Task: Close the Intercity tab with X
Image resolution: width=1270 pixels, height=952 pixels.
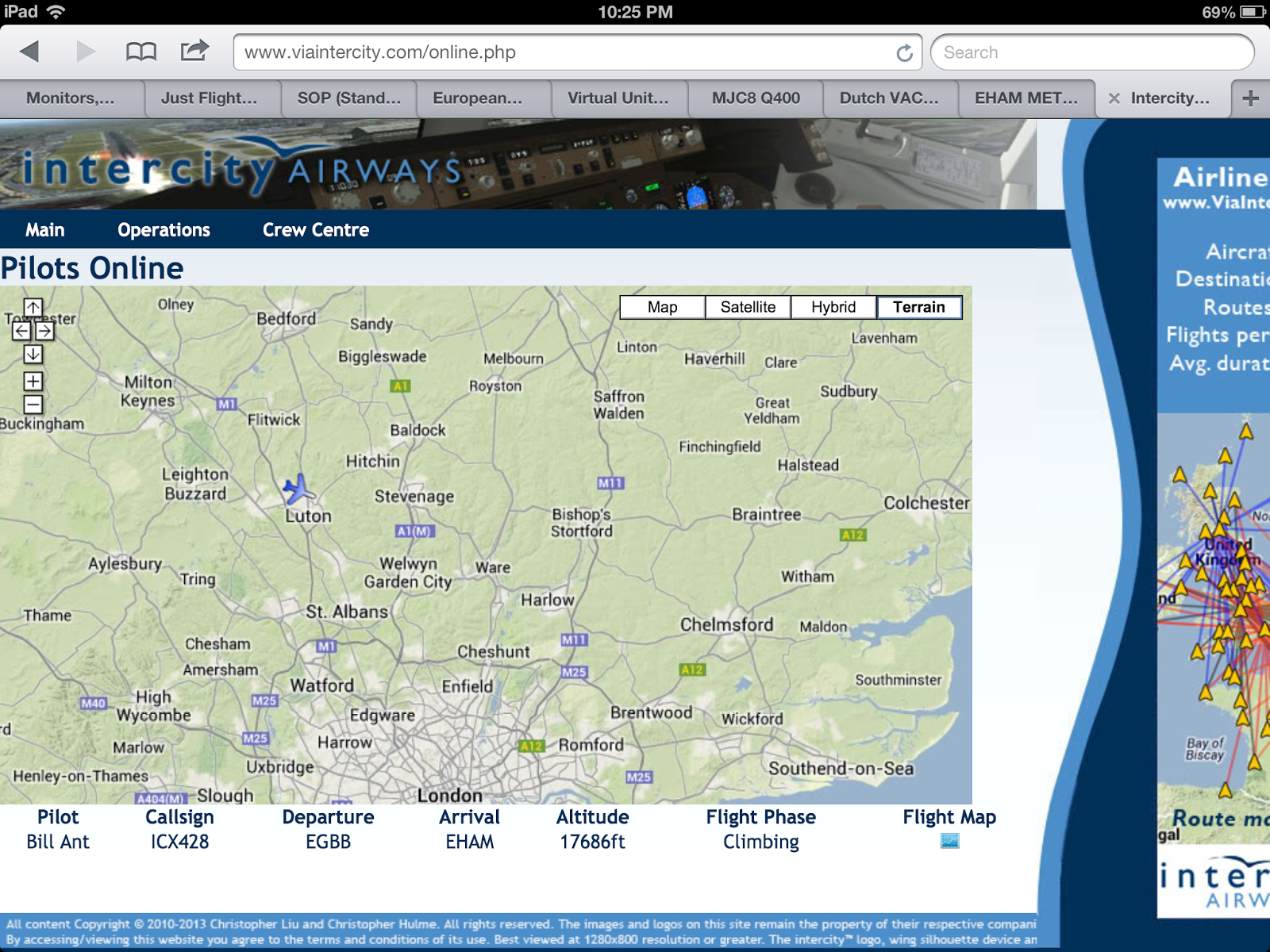Action: point(1114,98)
